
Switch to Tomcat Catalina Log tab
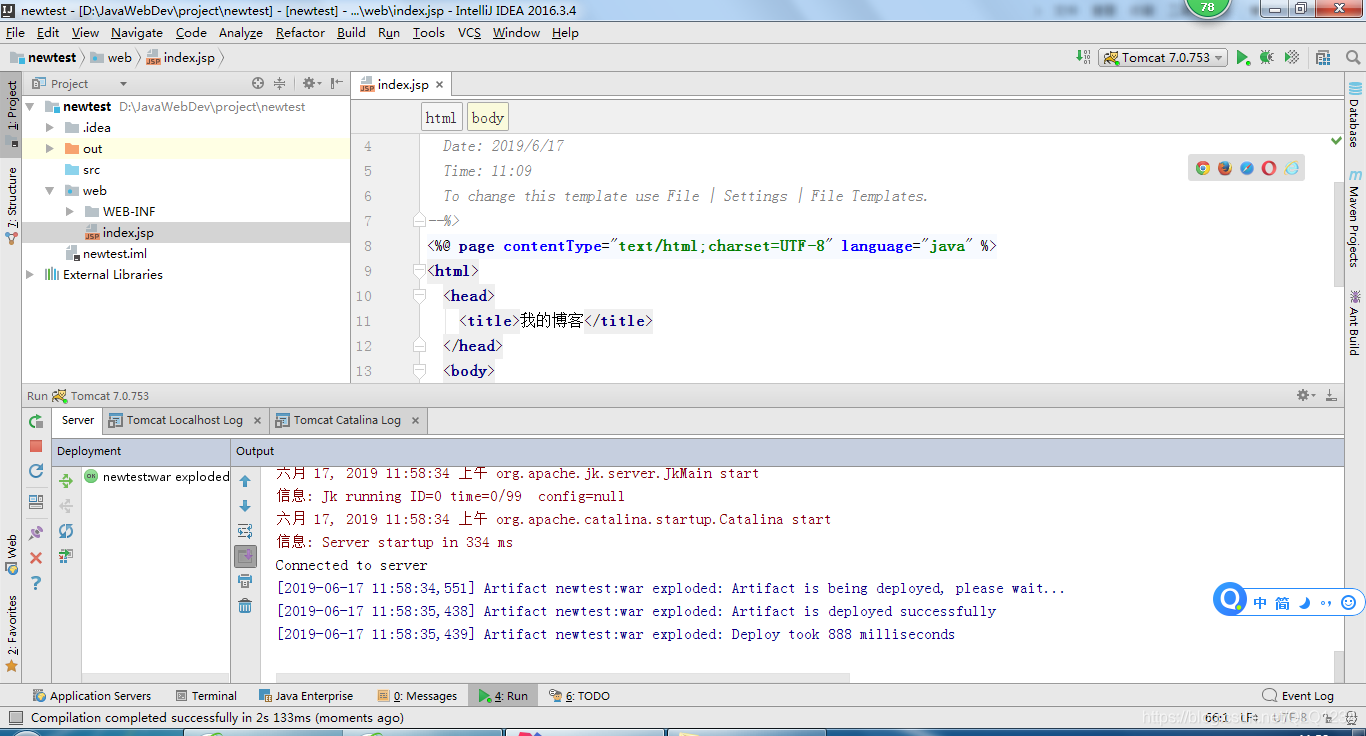click(x=347, y=420)
